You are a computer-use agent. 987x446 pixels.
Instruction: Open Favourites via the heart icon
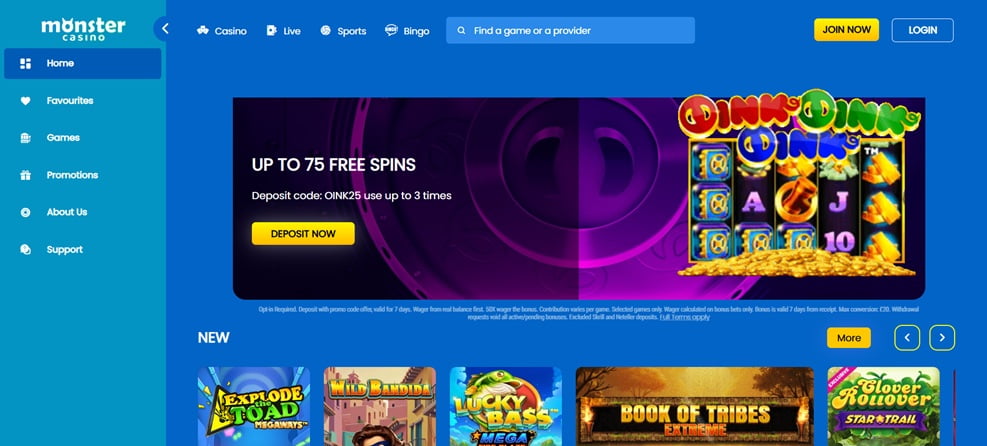pos(25,101)
